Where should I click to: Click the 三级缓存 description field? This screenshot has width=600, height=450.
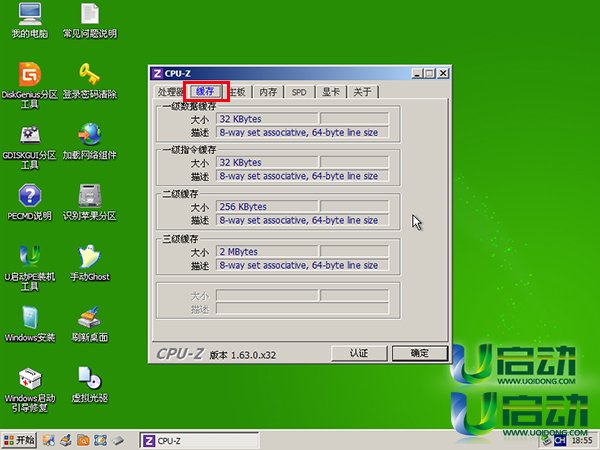click(x=302, y=266)
